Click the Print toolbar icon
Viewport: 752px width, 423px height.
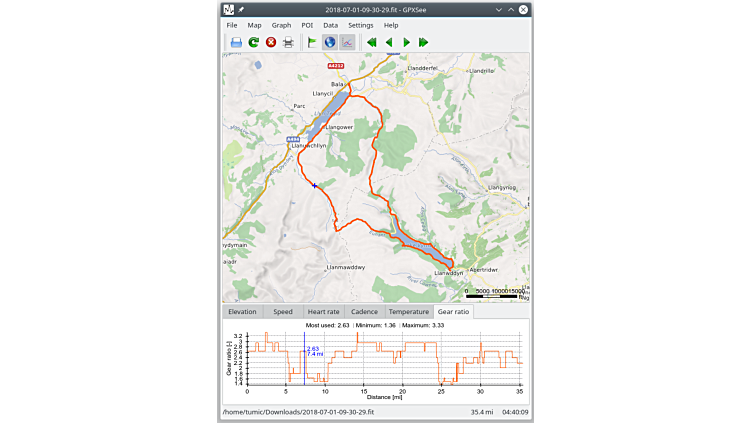pyautogui.click(x=288, y=42)
